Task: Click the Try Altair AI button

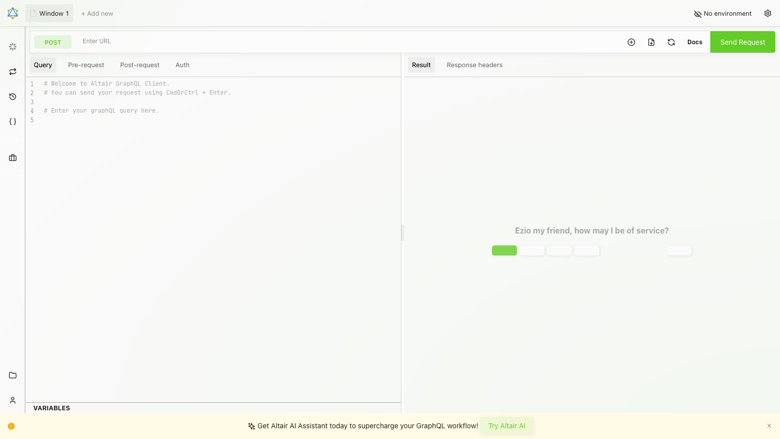Action: pos(506,426)
